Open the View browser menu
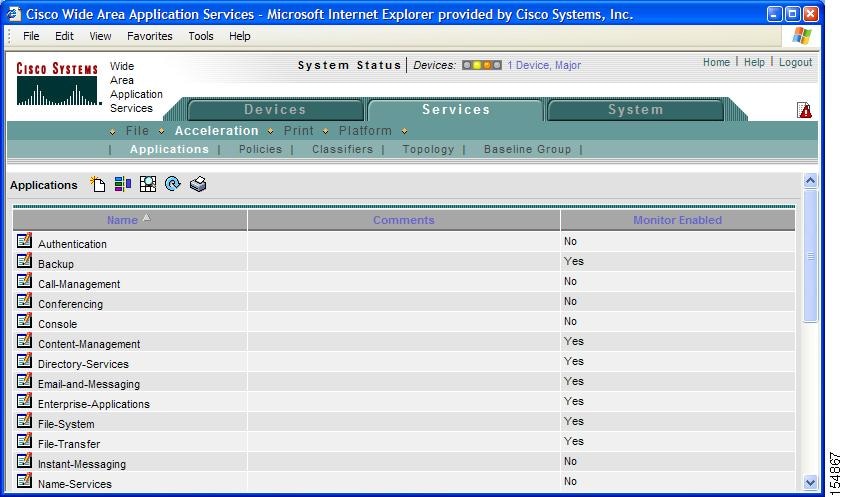 pyautogui.click(x=100, y=36)
